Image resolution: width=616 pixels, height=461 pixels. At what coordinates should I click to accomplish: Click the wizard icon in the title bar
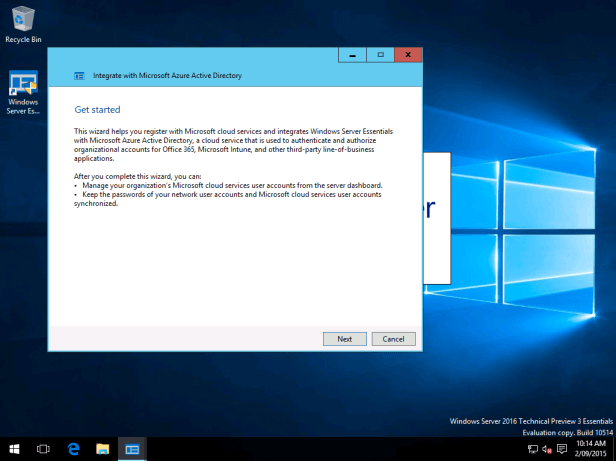click(79, 75)
